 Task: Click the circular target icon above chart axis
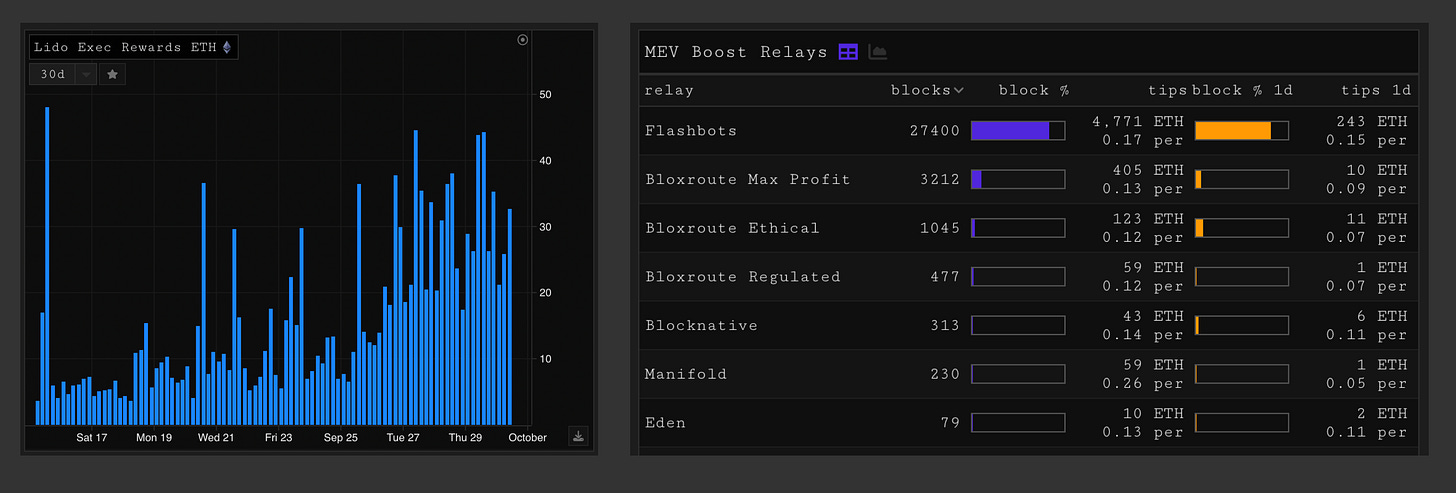click(522, 40)
